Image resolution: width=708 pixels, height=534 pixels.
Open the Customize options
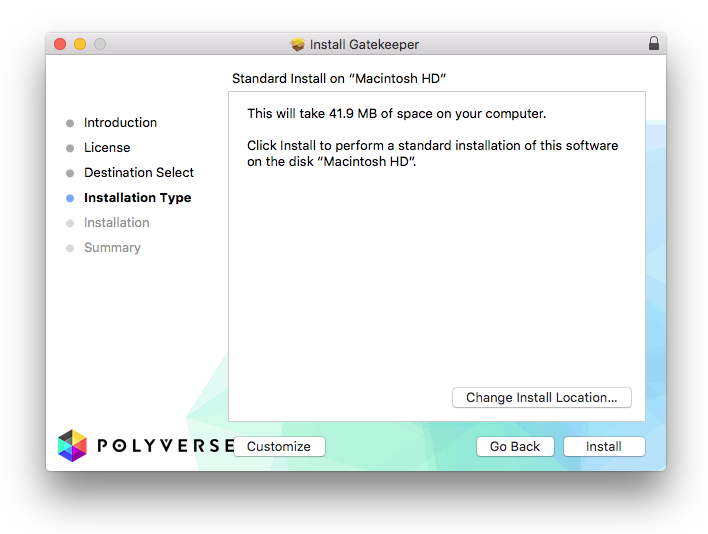(x=279, y=446)
